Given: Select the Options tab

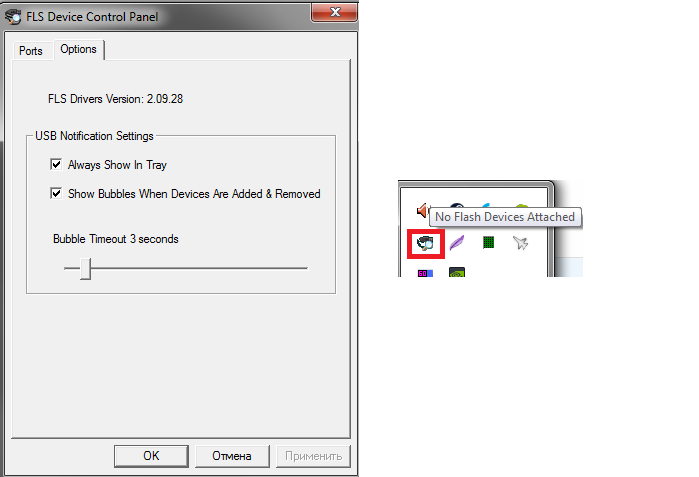Looking at the screenshot, I should (x=78, y=49).
